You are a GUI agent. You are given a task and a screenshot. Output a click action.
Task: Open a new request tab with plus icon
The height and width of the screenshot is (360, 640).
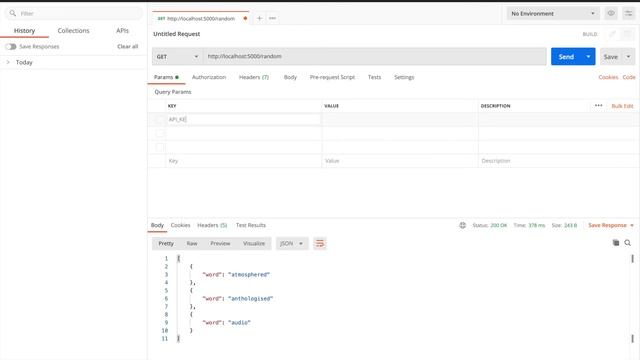pos(259,18)
